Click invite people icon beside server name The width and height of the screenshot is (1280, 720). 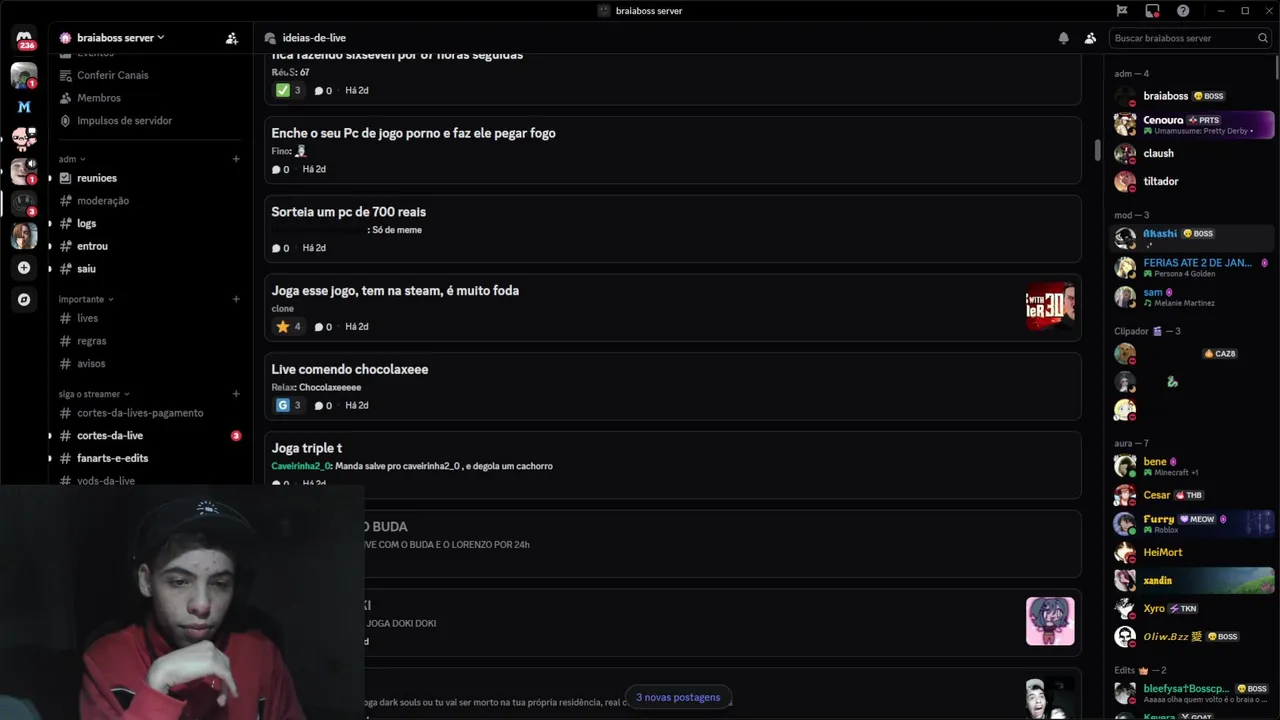click(x=232, y=38)
